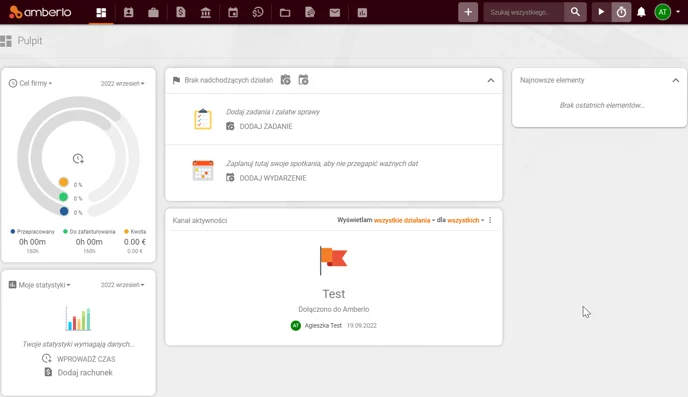Image resolution: width=688 pixels, height=397 pixels.
Task: Click the flag icon in activity feed
Action: (x=333, y=260)
